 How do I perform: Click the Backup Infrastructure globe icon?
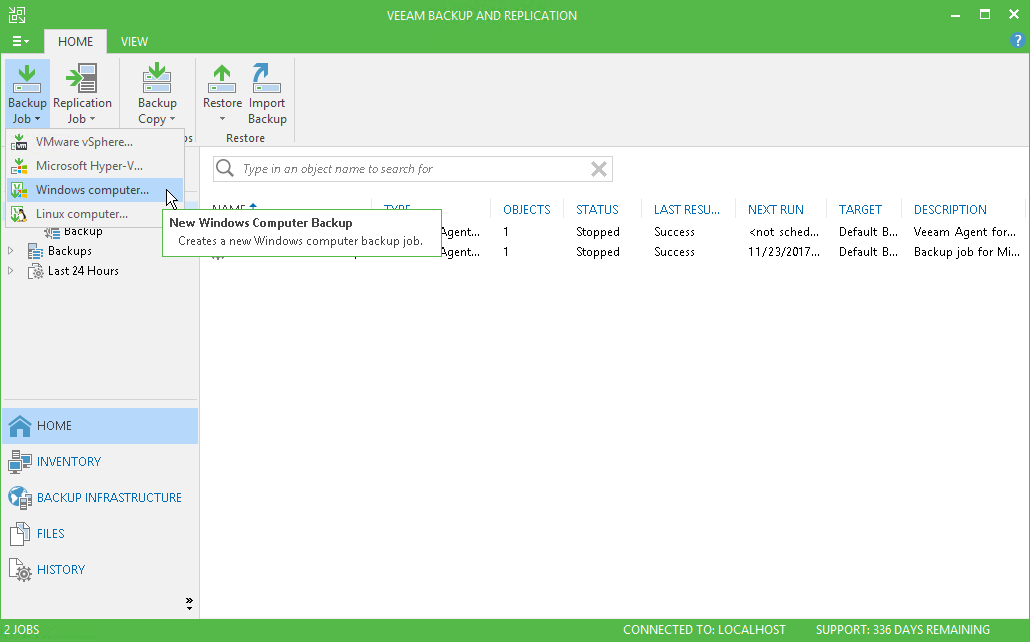[x=20, y=498]
